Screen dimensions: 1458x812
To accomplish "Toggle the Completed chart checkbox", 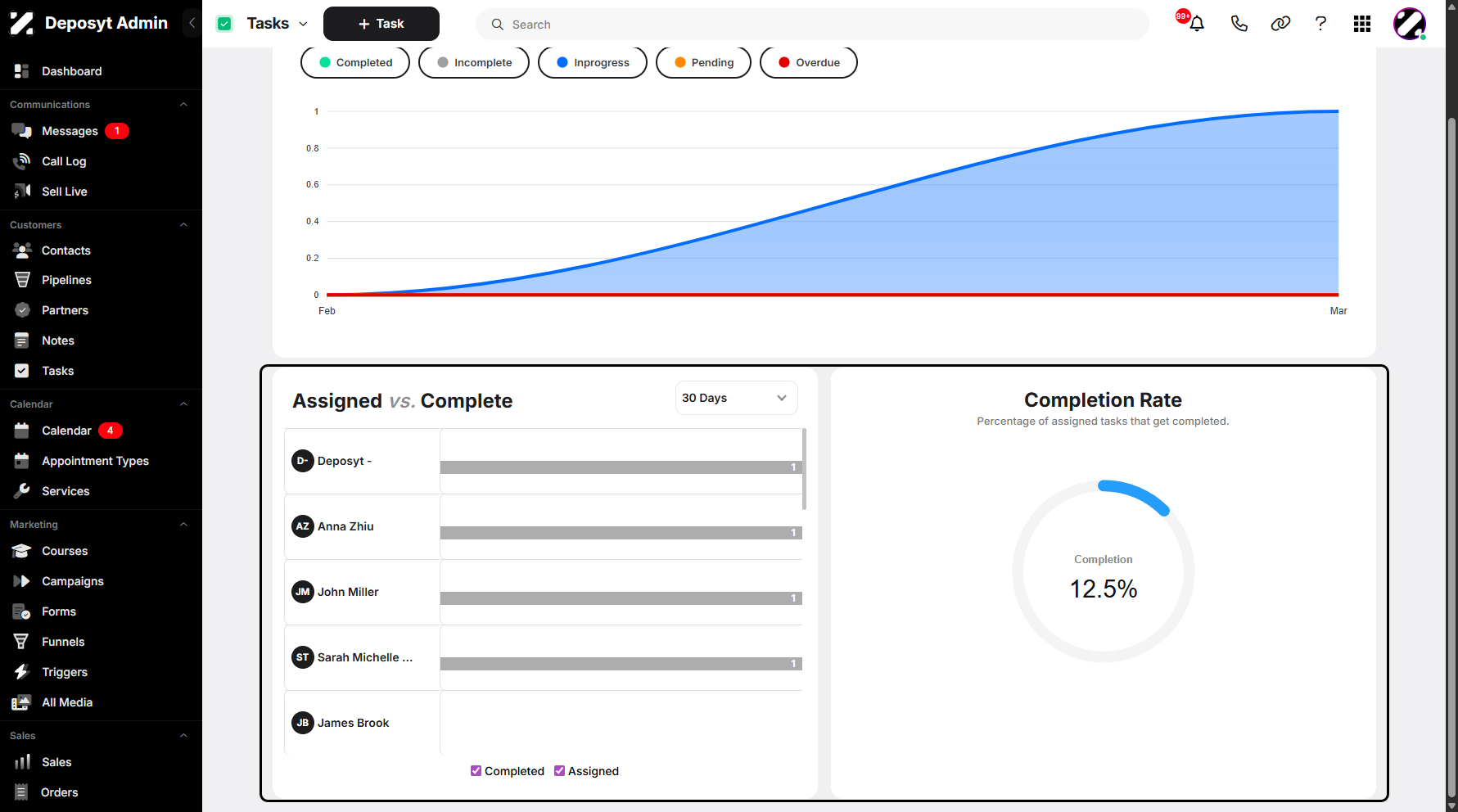I will [476, 770].
